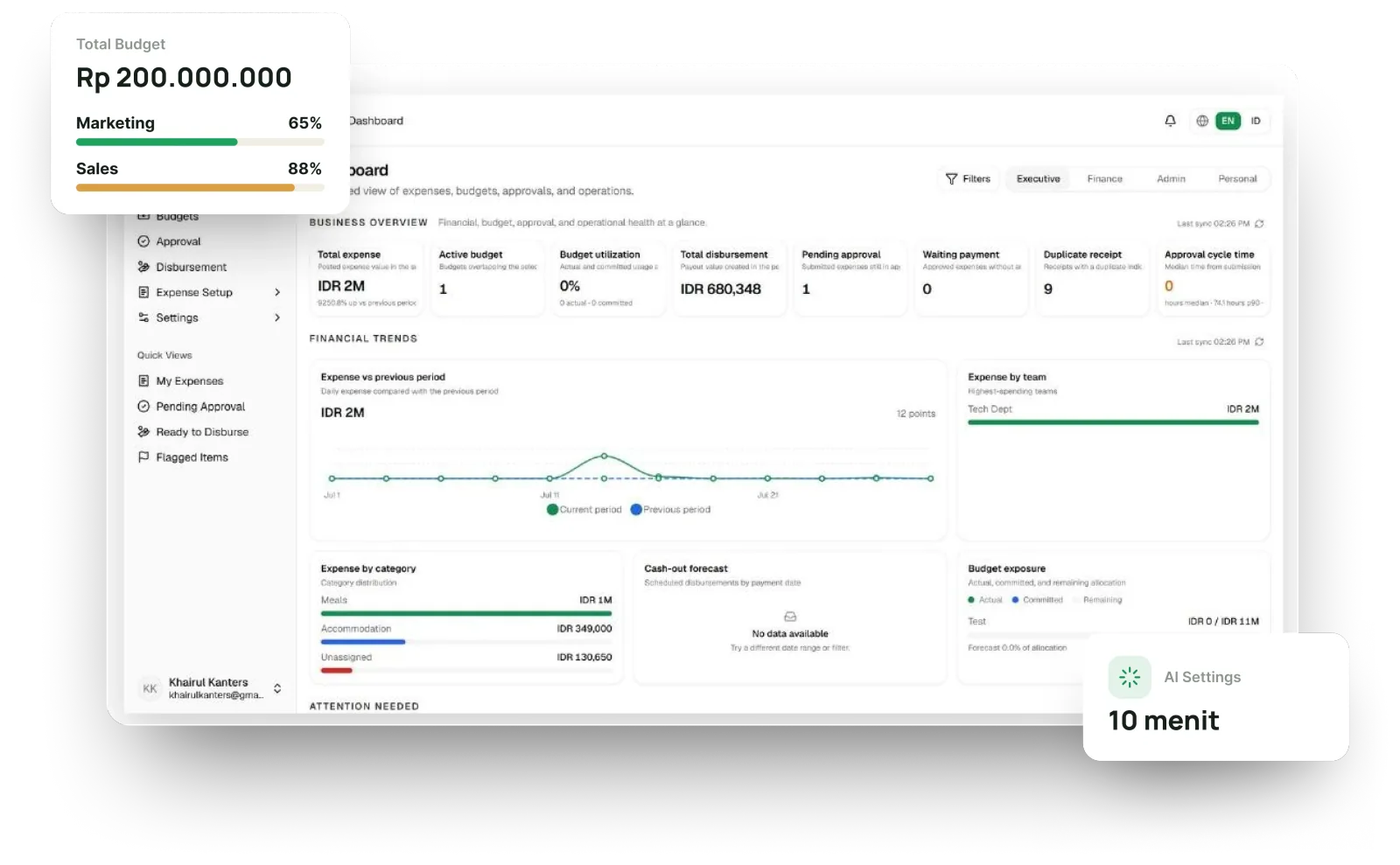Open notifications via the bell icon
This screenshot has width=1400, height=865.
pyautogui.click(x=1170, y=121)
